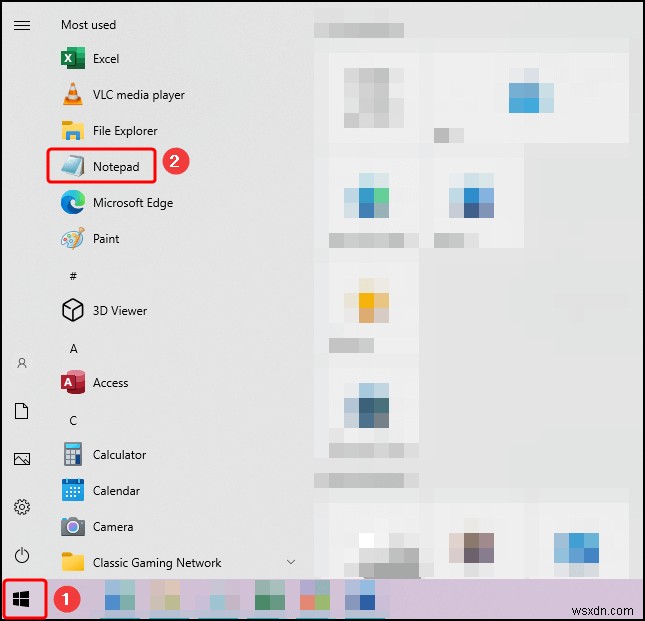Click the 'Calendar' label text
645x621 pixels.
(116, 491)
